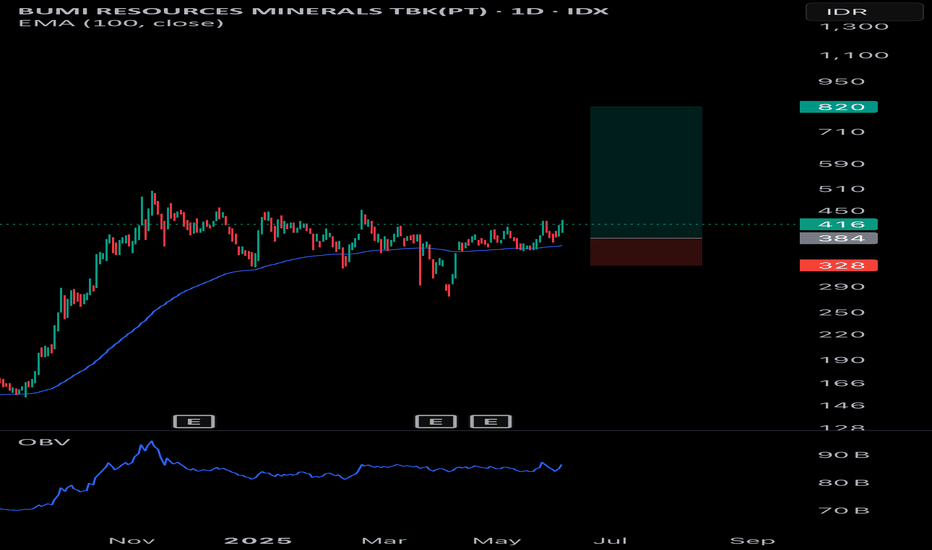Click the Nov date axis label
This screenshot has height=550, width=932.
[132, 540]
